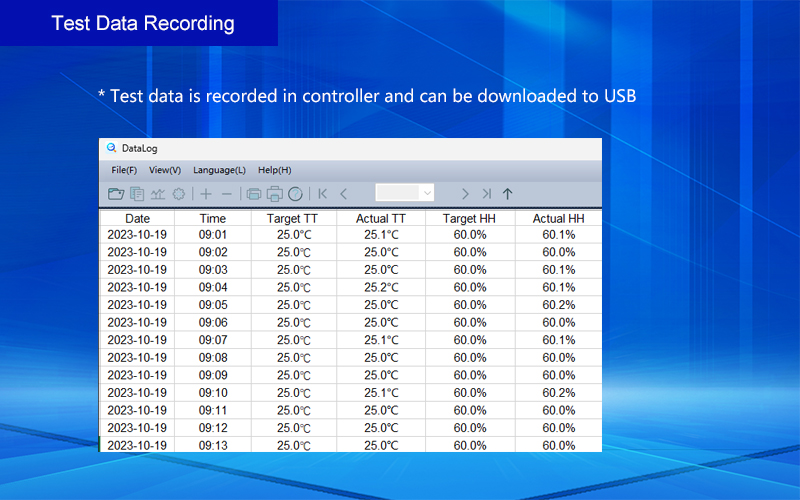Go to next page arrow
Screen dimensions: 800x500
point(465,194)
